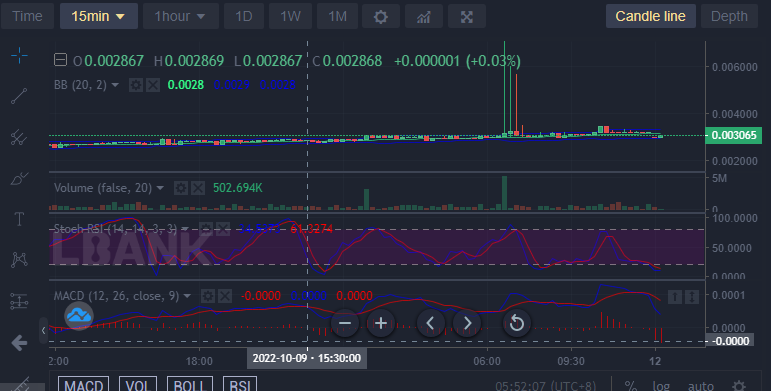Expand the MACD (12, 26, close, 9) menu
The height and width of the screenshot is (391, 771).
click(x=187, y=296)
